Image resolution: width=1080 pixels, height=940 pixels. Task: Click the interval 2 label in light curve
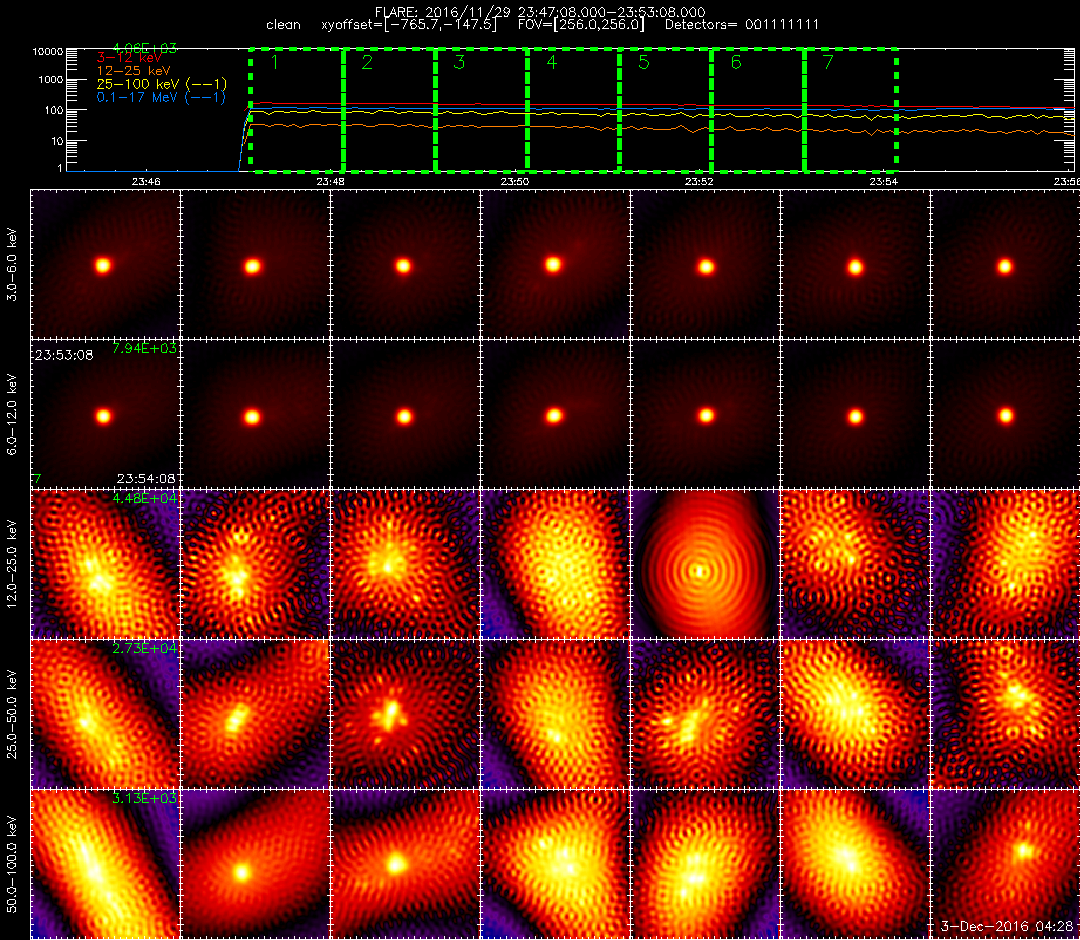pos(367,62)
